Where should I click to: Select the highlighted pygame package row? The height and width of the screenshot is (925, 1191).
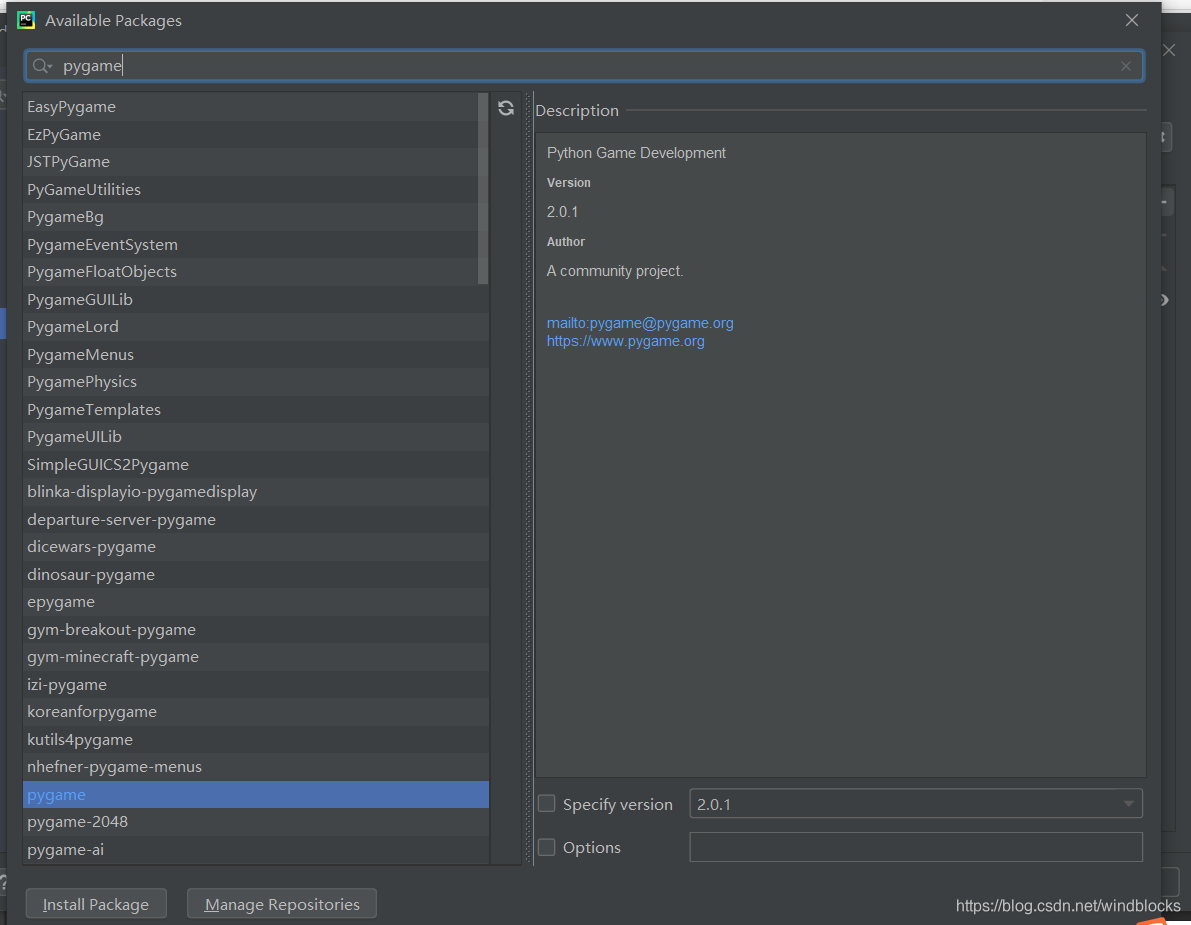[256, 794]
